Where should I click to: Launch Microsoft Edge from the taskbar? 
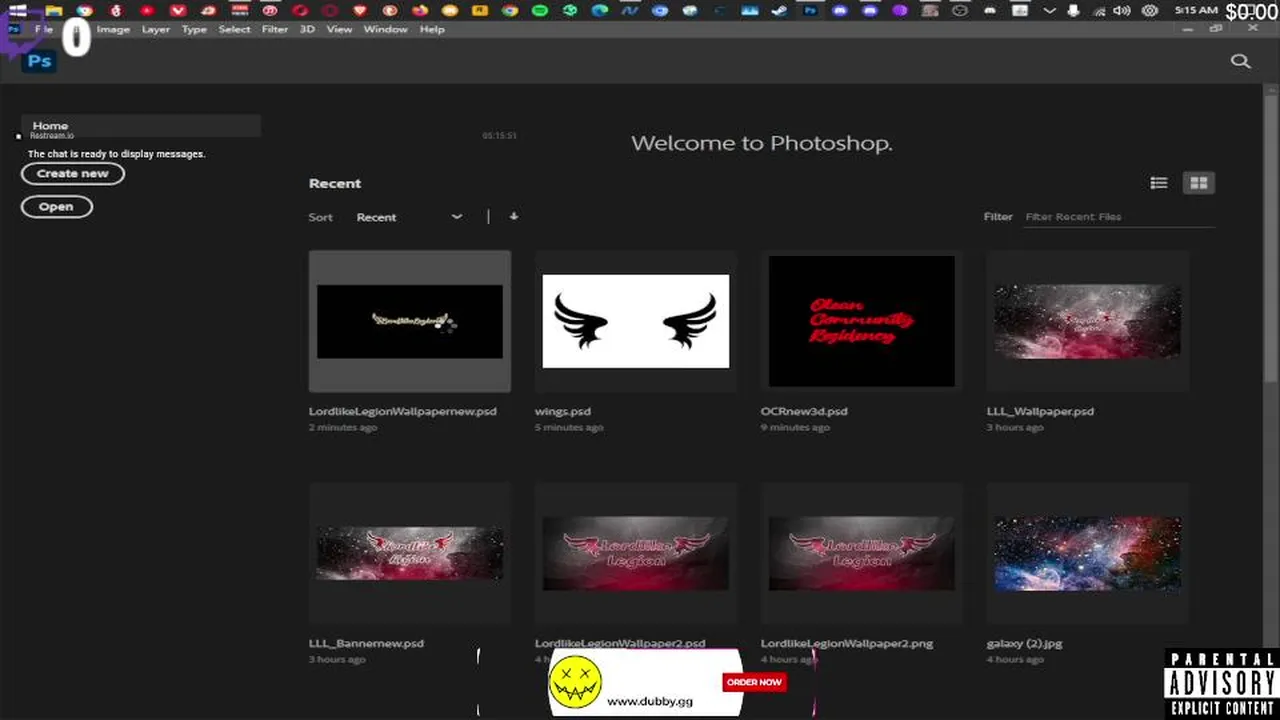coord(600,11)
